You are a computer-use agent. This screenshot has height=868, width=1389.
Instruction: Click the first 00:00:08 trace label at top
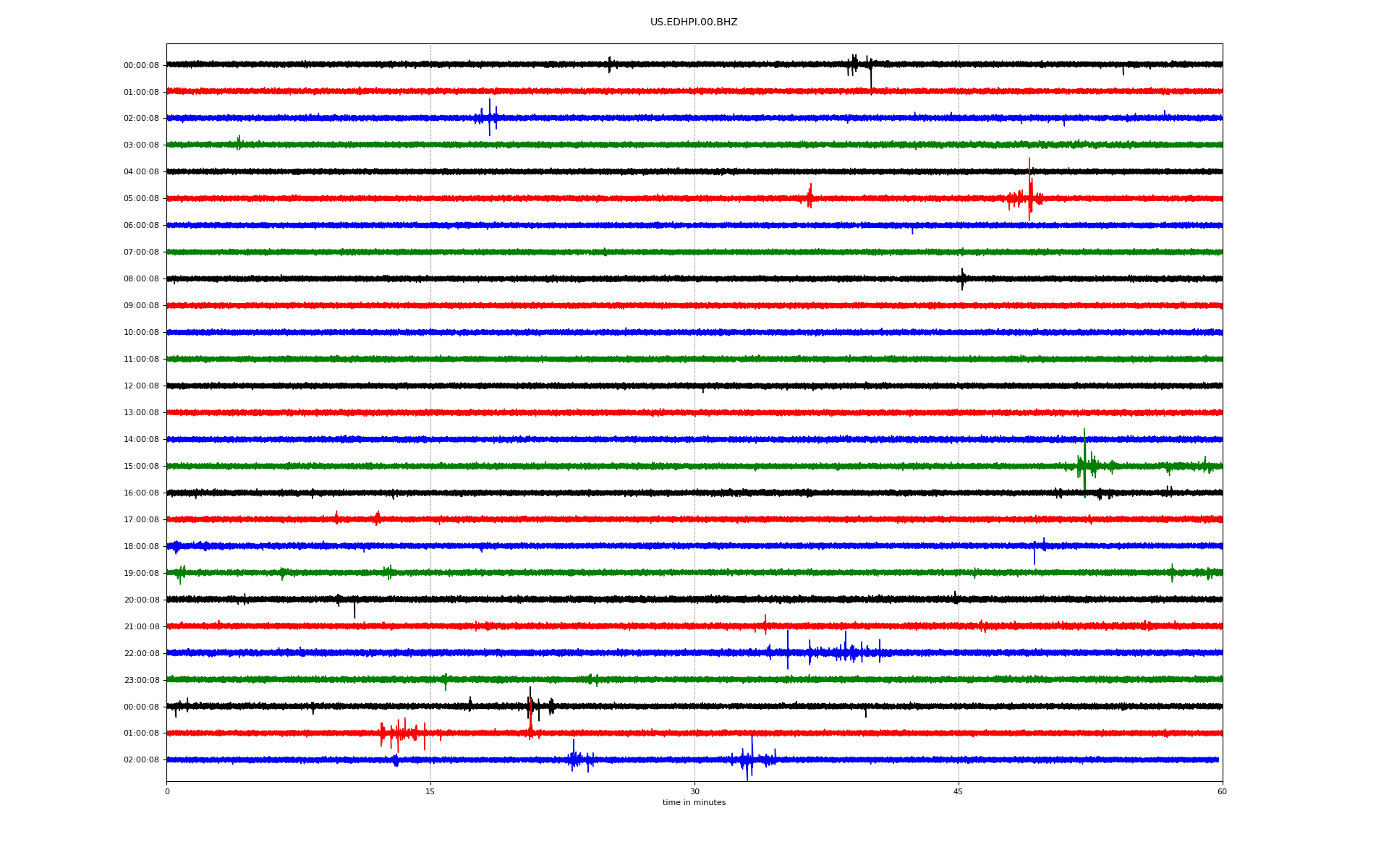(x=141, y=66)
